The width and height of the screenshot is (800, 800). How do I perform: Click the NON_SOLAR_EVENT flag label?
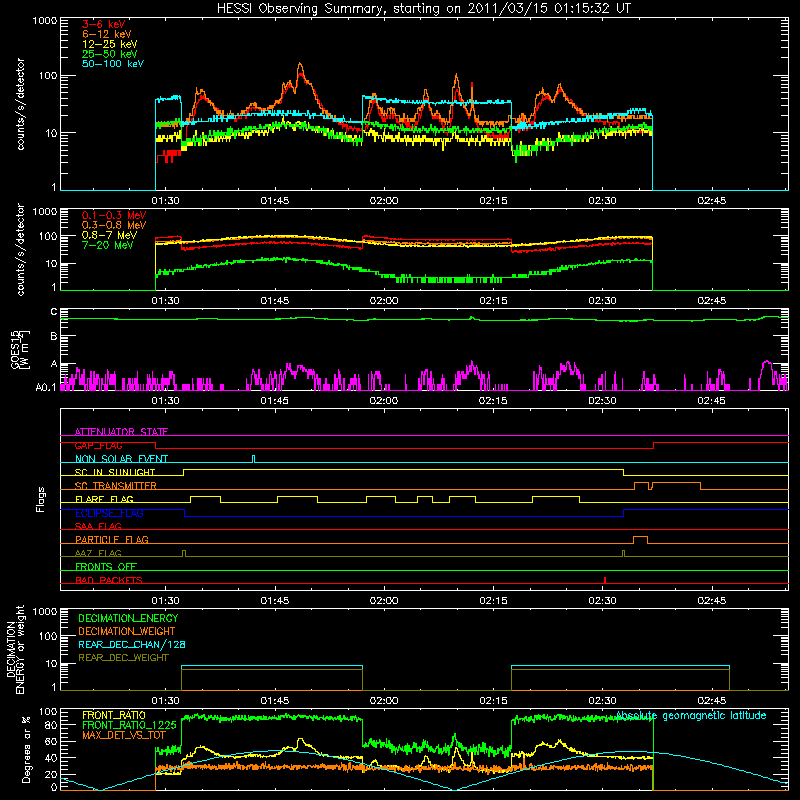point(121,459)
